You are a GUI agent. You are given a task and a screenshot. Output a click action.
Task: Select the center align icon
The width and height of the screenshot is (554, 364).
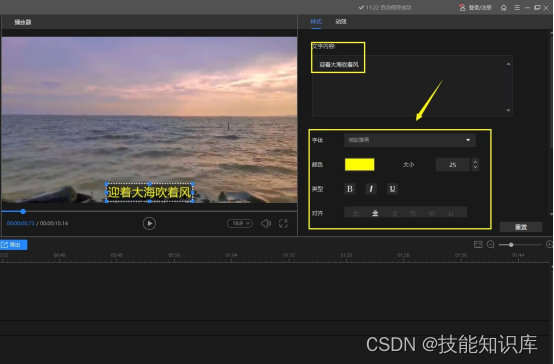pyautogui.click(x=375, y=213)
